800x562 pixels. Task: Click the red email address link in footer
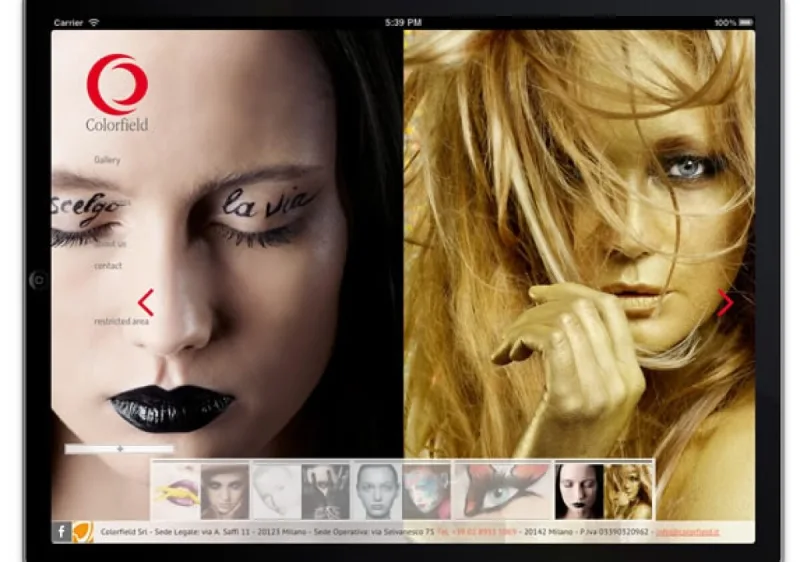pyautogui.click(x=687, y=532)
